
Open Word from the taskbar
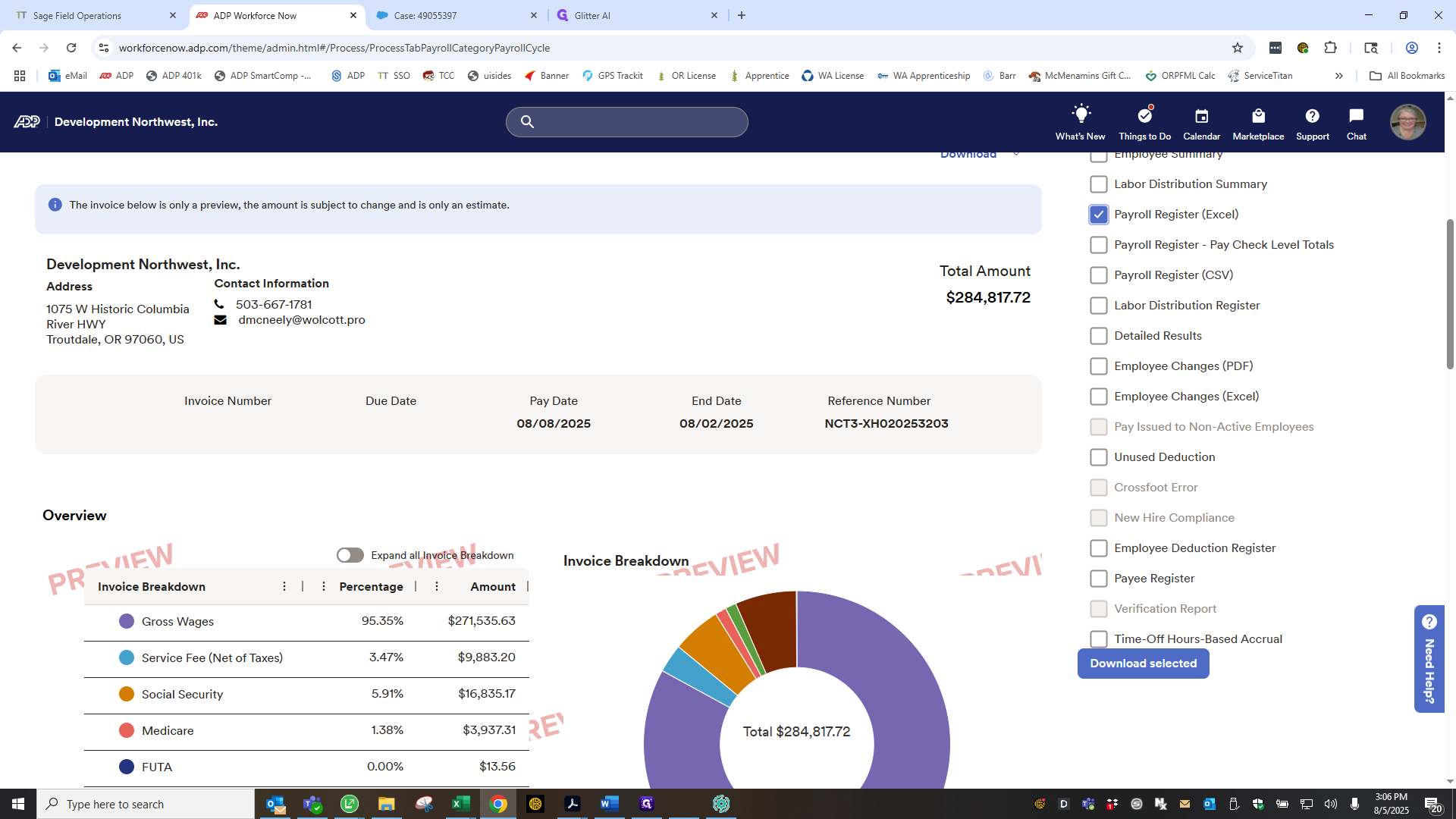pos(609,804)
